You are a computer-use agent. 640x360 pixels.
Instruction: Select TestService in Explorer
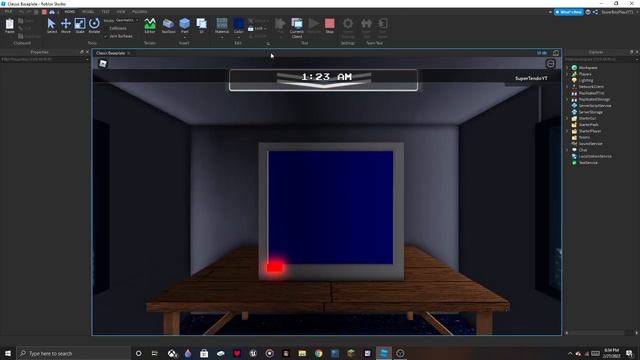(x=588, y=163)
